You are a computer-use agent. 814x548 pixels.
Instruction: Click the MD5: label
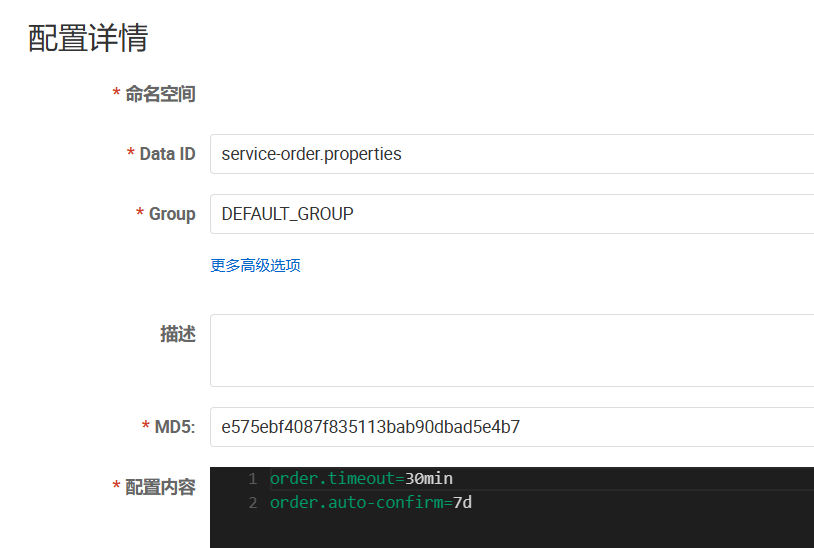click(x=175, y=427)
